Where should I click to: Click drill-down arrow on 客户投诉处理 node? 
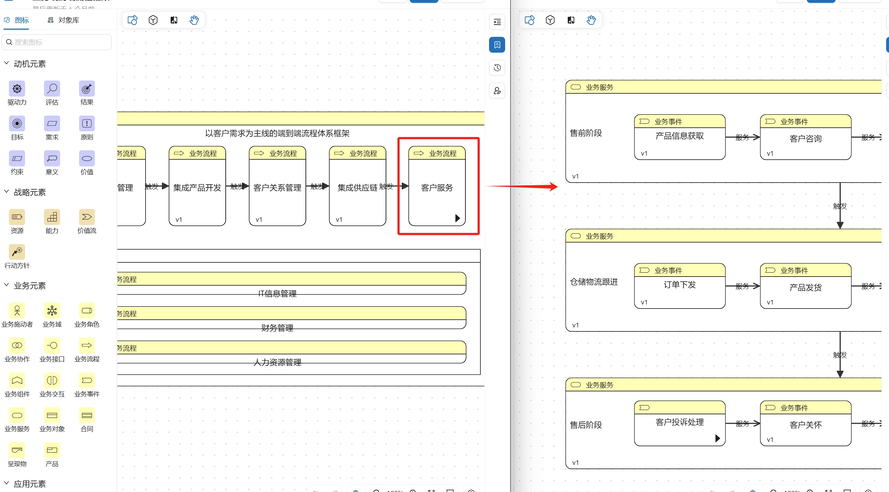(x=717, y=438)
